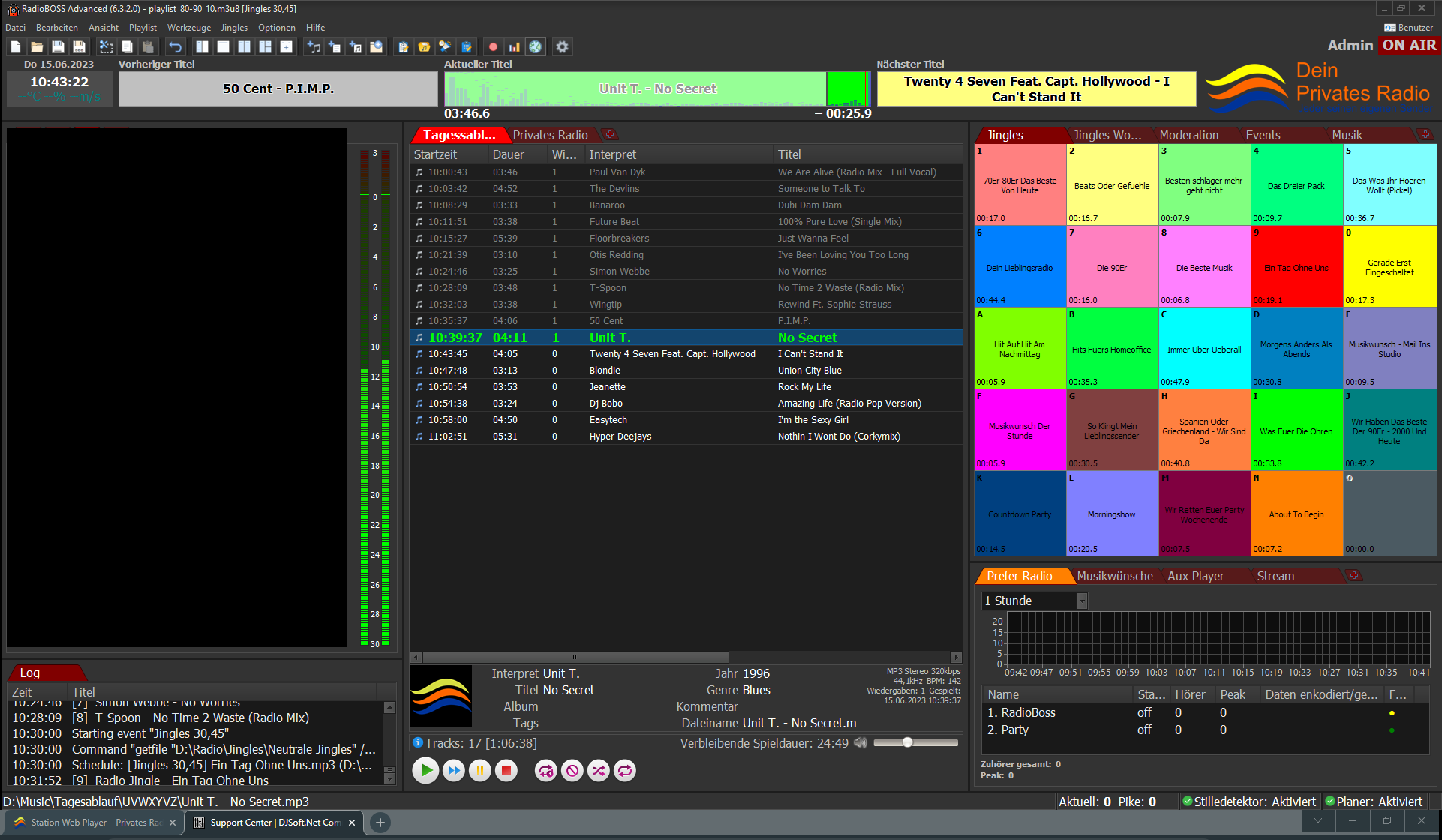Open the Werkzeuge menu
The image size is (1442, 840).
pos(189,28)
